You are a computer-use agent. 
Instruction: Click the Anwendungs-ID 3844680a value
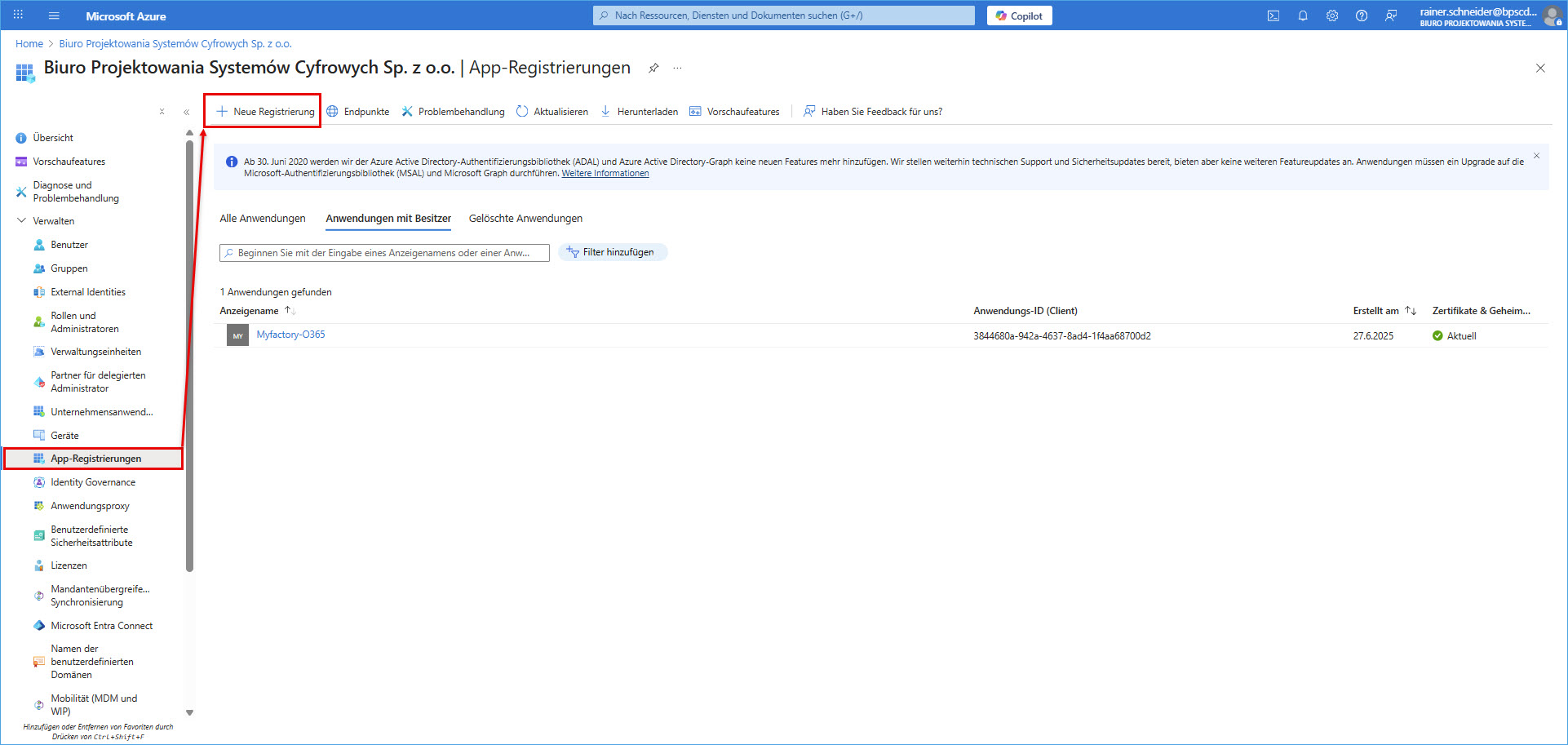tap(1061, 336)
